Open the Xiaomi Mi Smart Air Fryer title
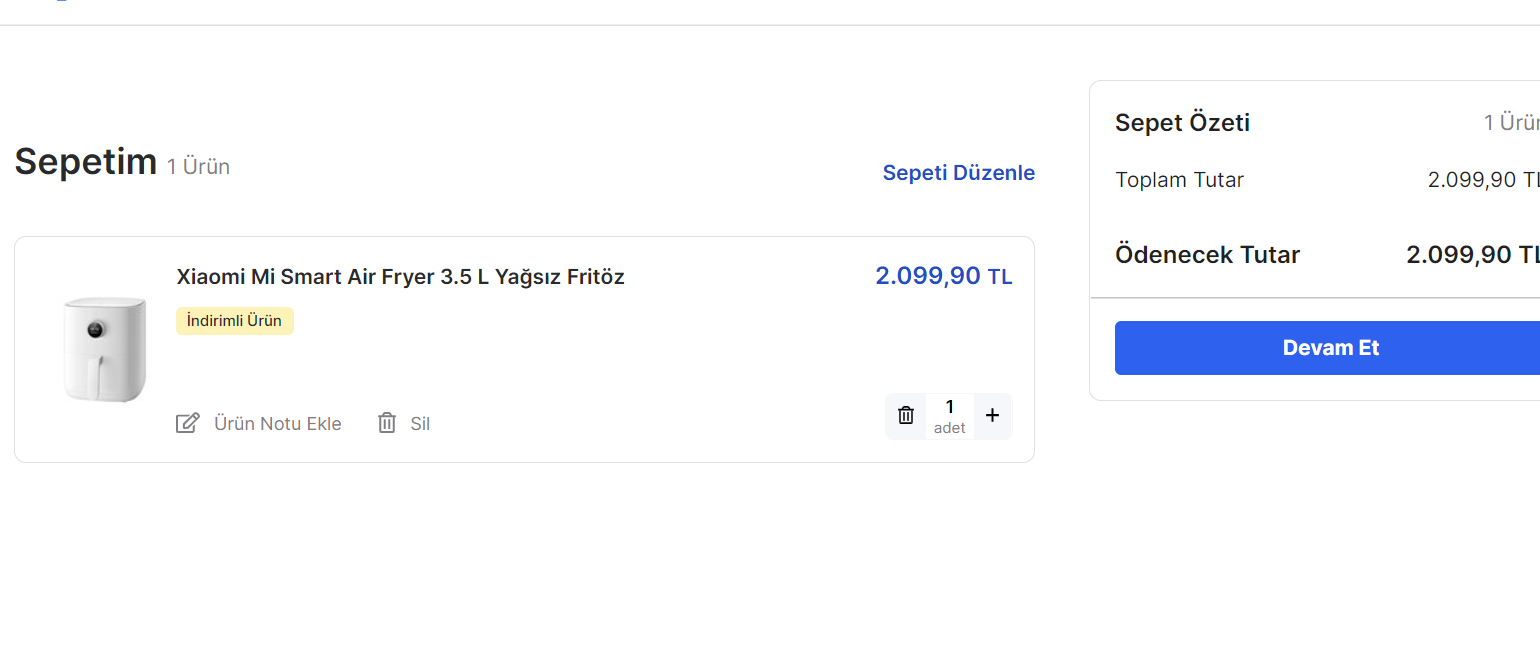 coord(400,277)
